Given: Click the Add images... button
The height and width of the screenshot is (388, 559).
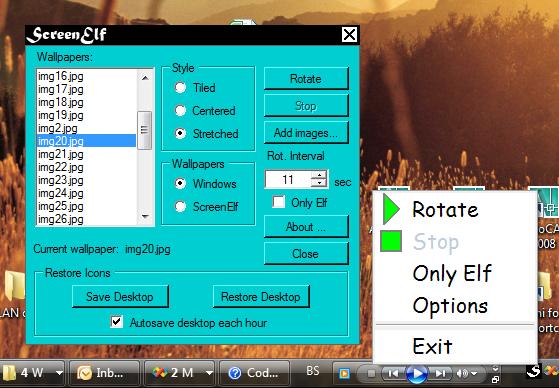Looking at the screenshot, I should tap(306, 133).
